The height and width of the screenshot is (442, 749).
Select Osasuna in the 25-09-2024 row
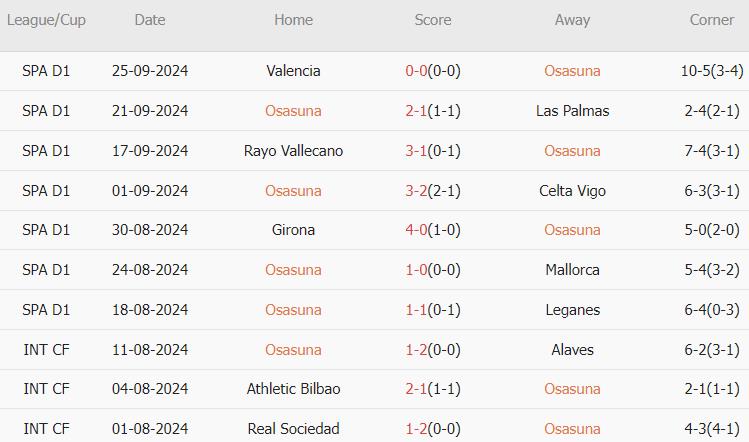pyautogui.click(x=572, y=71)
